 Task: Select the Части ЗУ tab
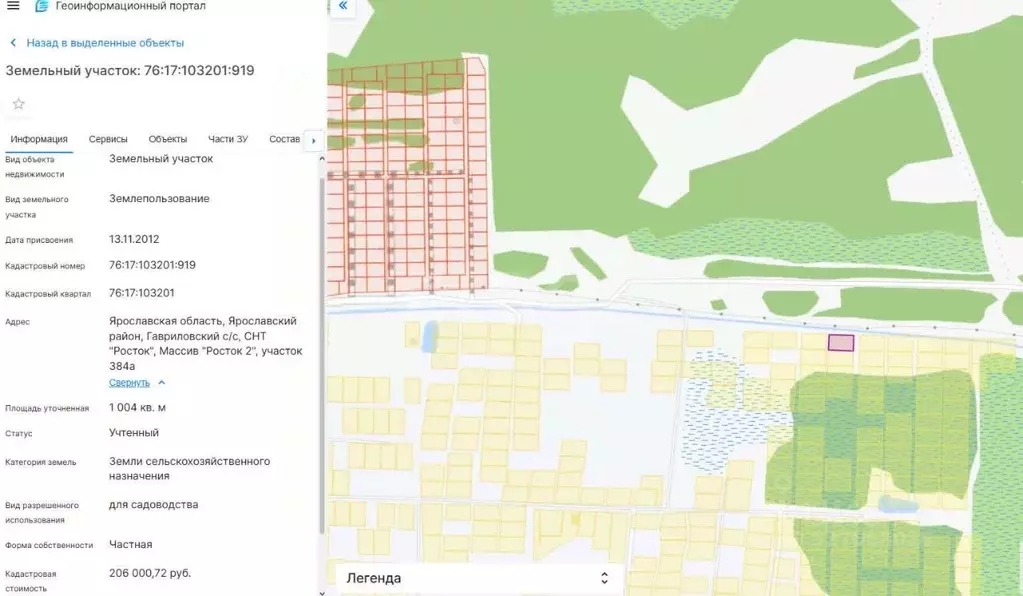(228, 139)
